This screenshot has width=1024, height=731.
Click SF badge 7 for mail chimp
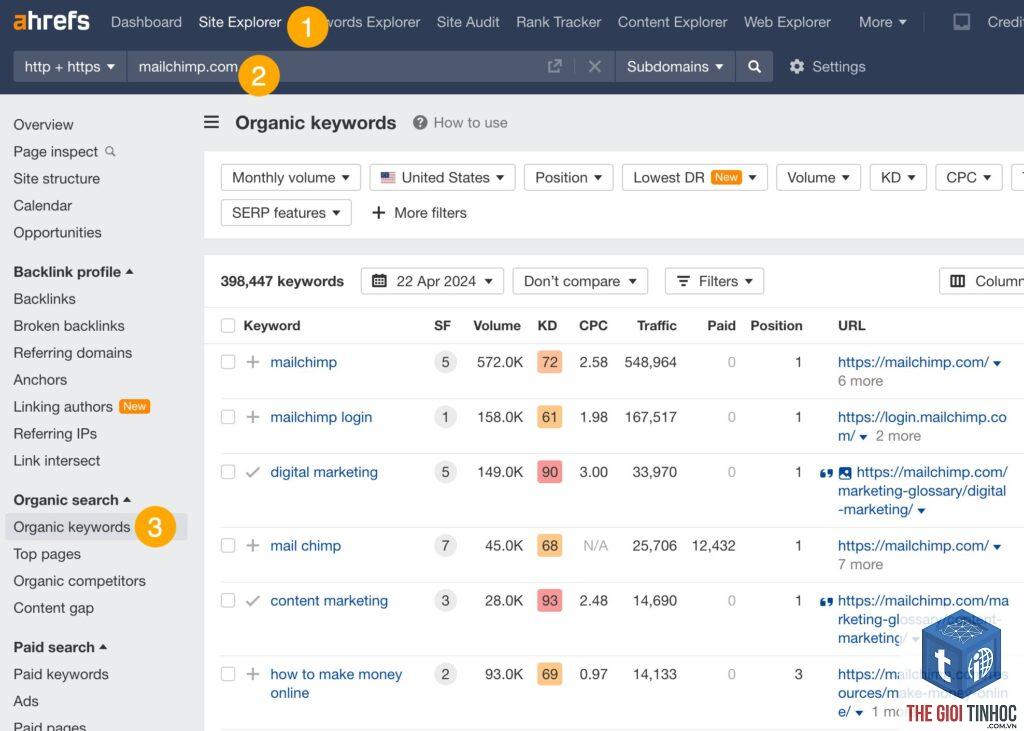click(445, 545)
